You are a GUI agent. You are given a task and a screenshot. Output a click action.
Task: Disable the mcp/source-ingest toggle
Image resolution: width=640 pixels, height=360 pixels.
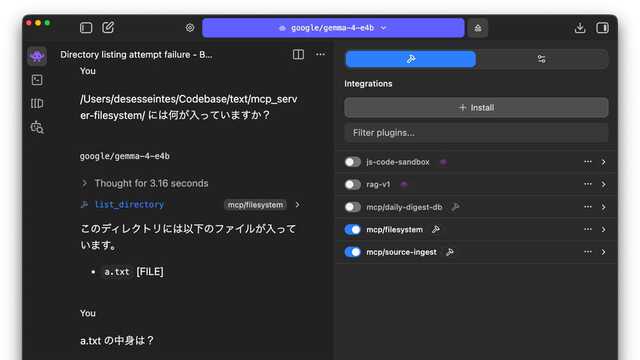coord(353,252)
